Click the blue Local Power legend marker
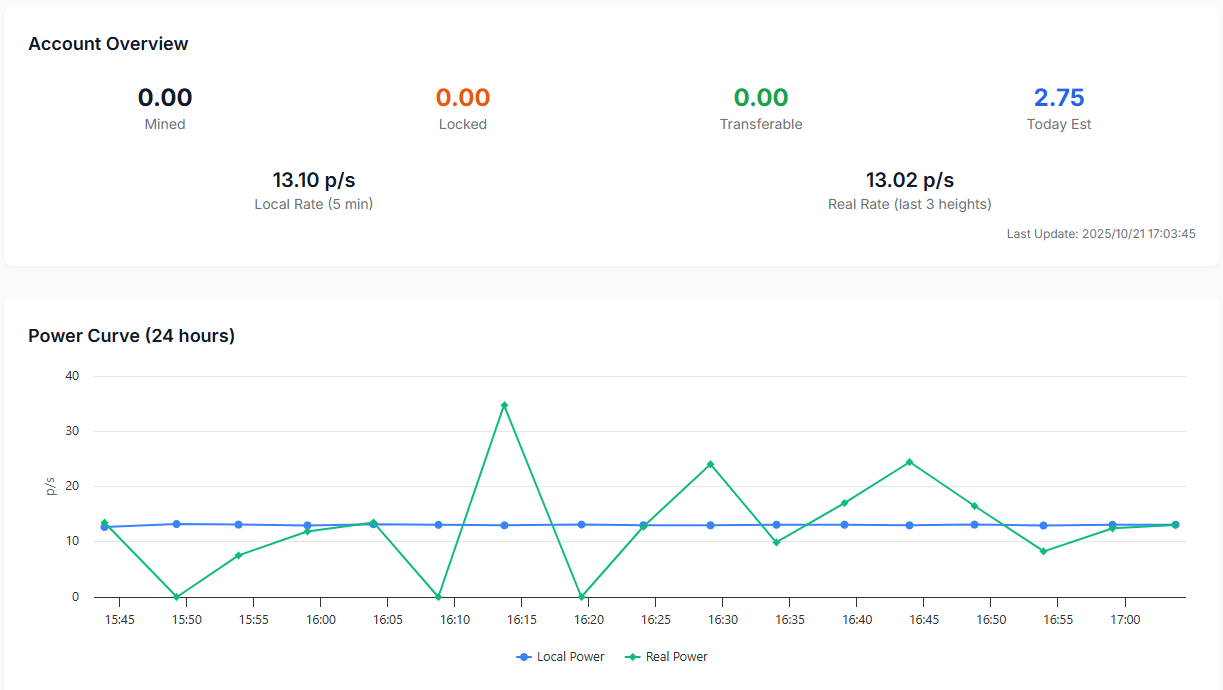Screen dimensions: 1223x690 pyautogui.click(x=523, y=657)
